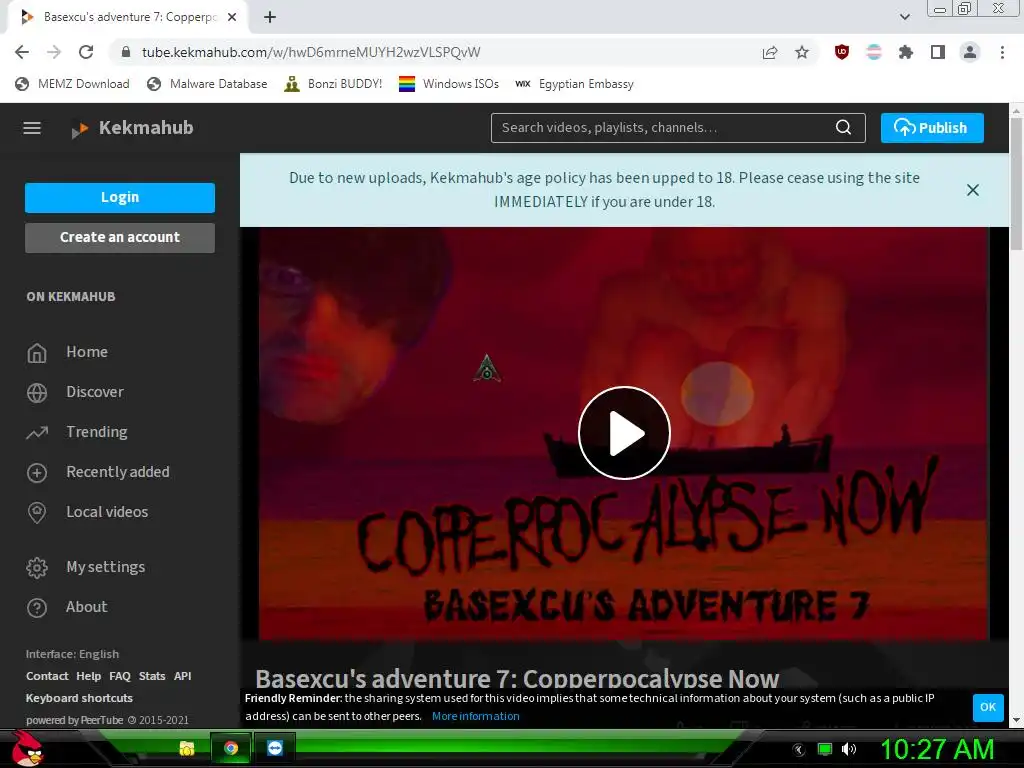
Task: Click the Angry Birds start button
Action: coord(27,748)
